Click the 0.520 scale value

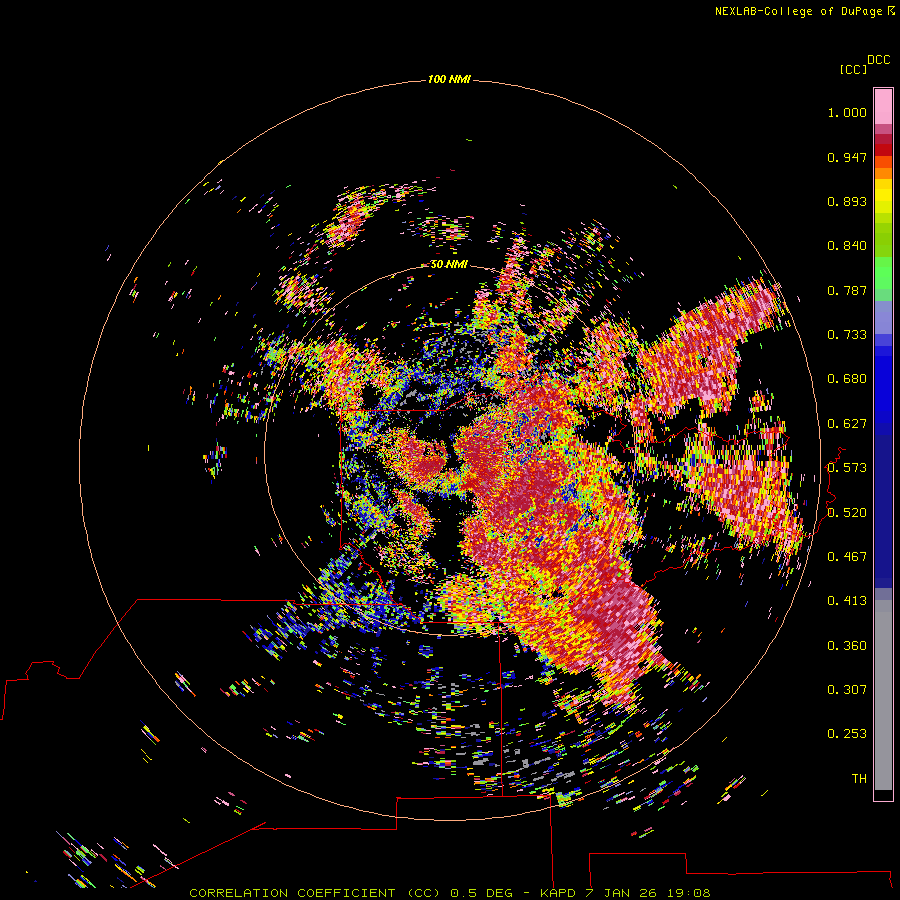click(x=847, y=512)
